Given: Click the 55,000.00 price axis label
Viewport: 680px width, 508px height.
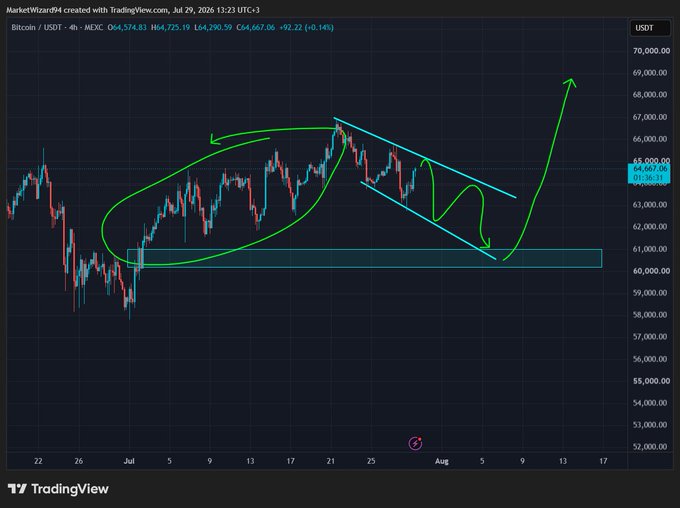Looking at the screenshot, I should click(x=651, y=381).
